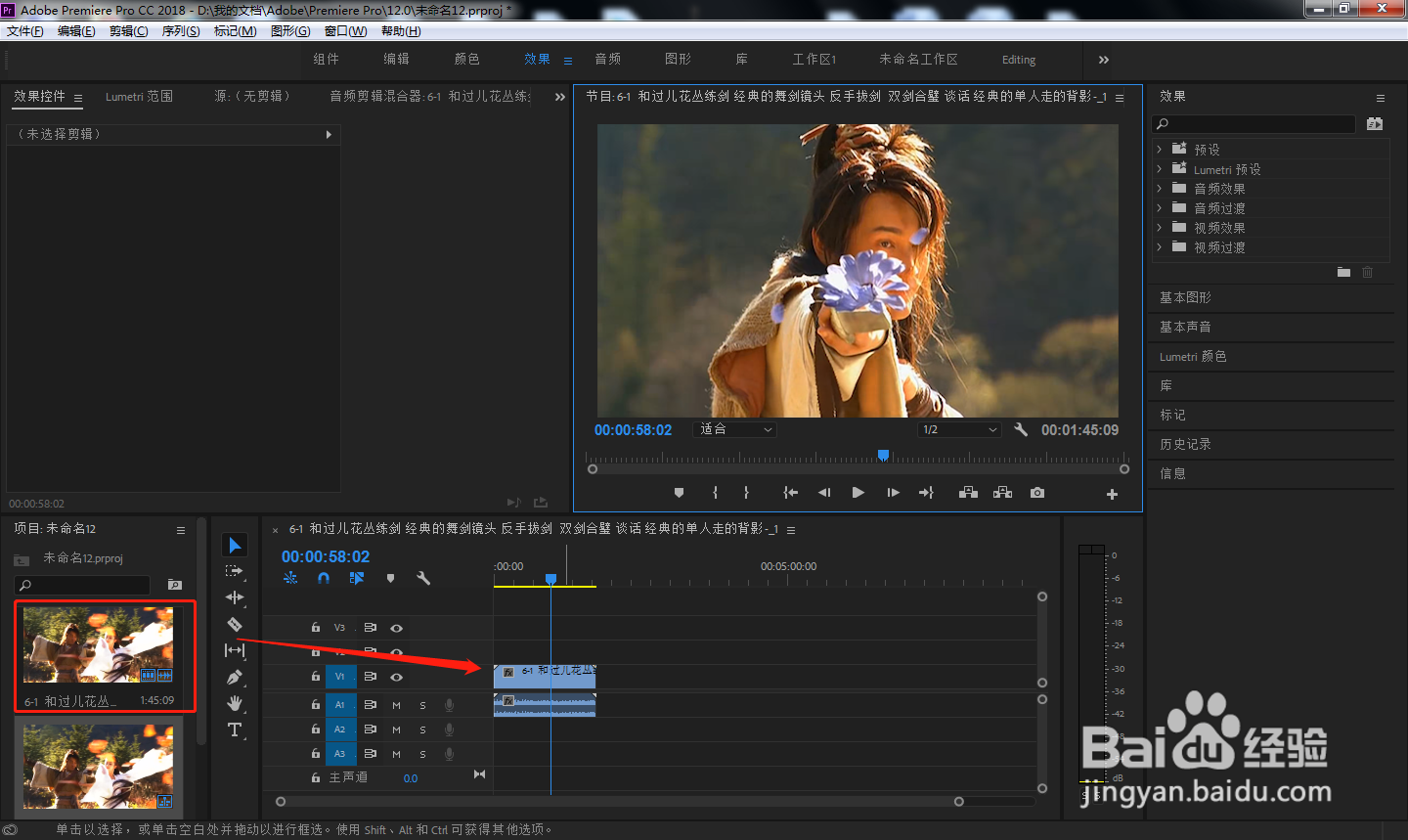
Task: Expand the 预设 effects folder
Action: pos(1160,150)
